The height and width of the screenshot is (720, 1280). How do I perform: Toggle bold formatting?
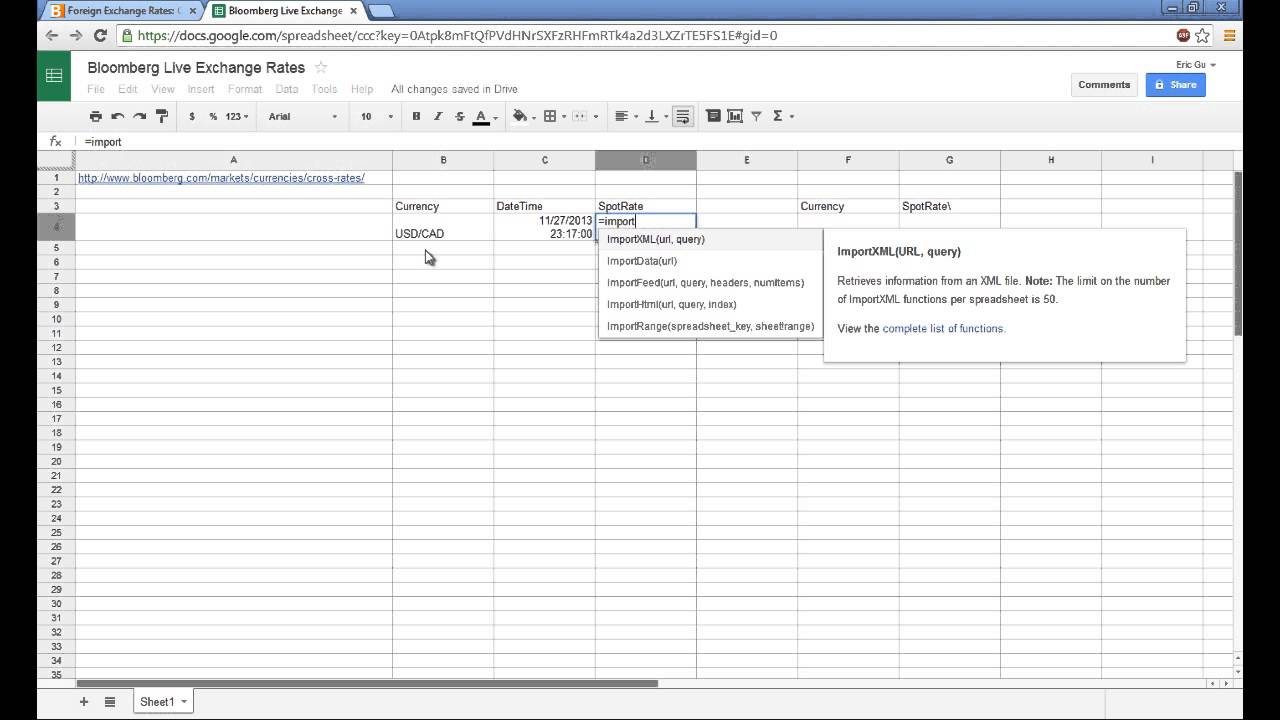[x=416, y=116]
